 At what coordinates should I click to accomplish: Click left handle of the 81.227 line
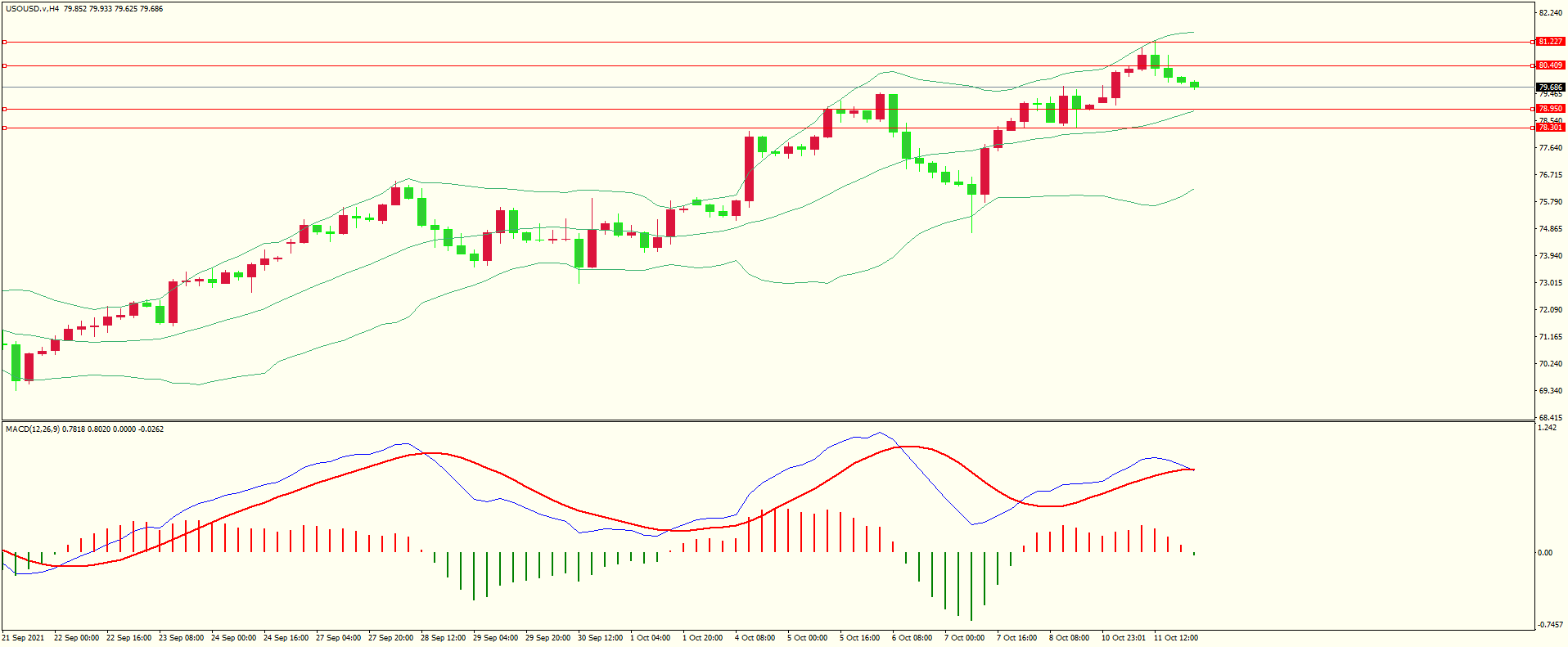[4, 42]
